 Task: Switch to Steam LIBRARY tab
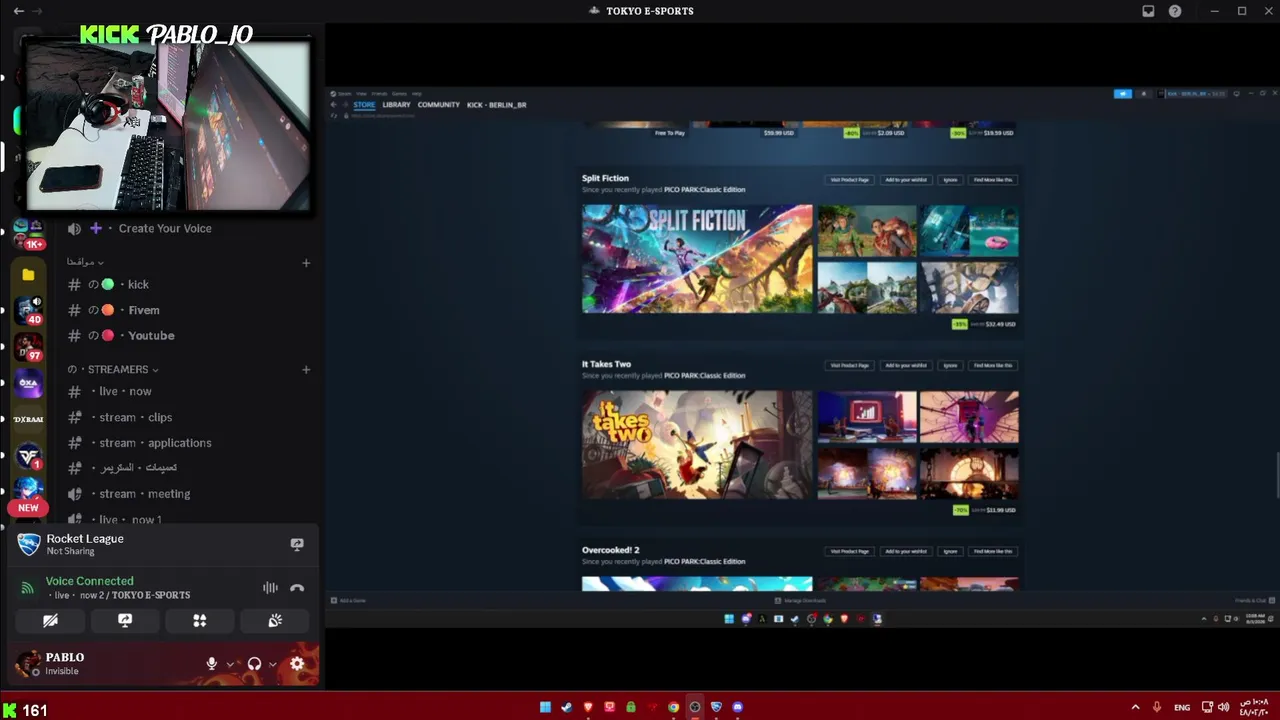[x=396, y=105]
